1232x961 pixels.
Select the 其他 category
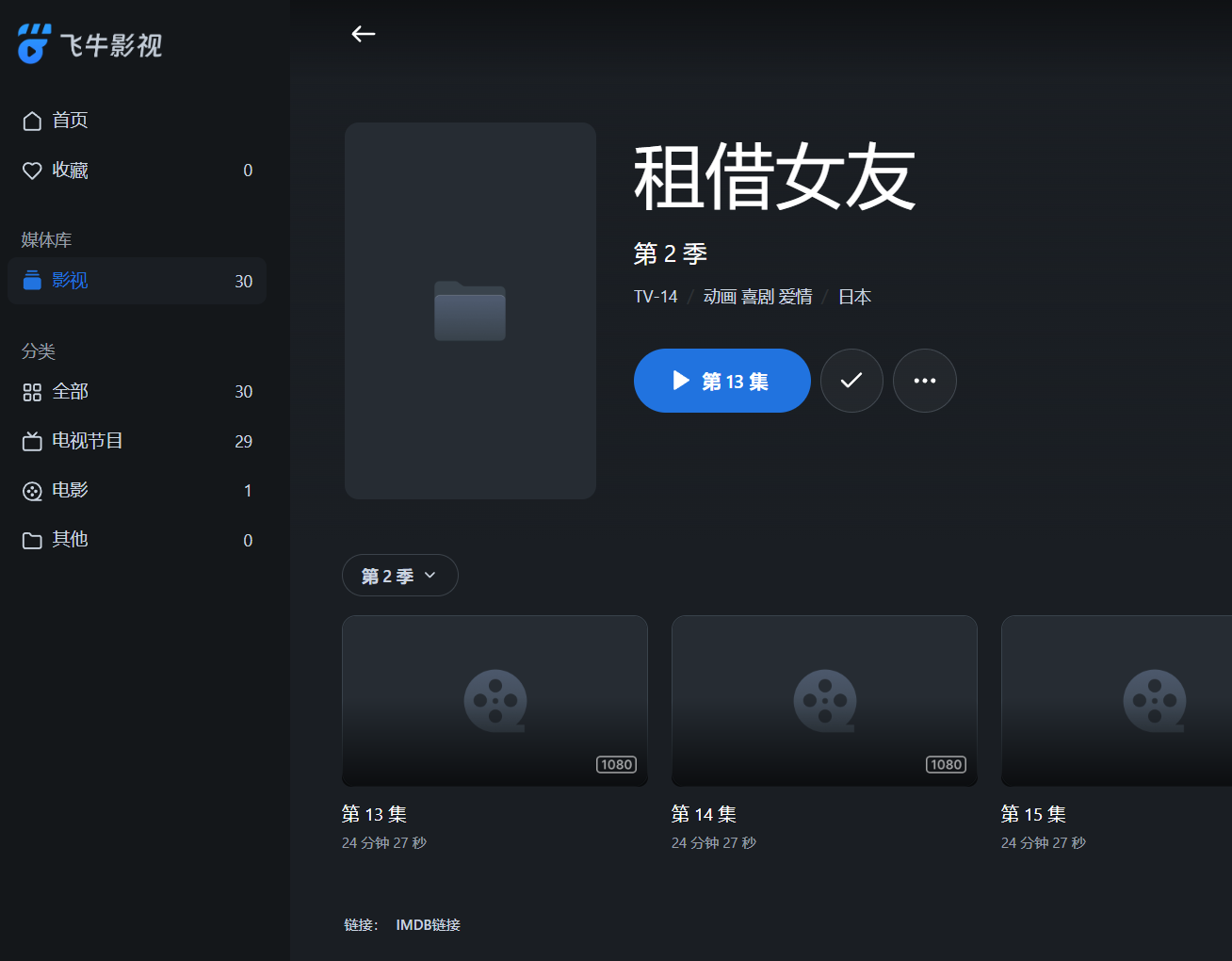pos(137,540)
